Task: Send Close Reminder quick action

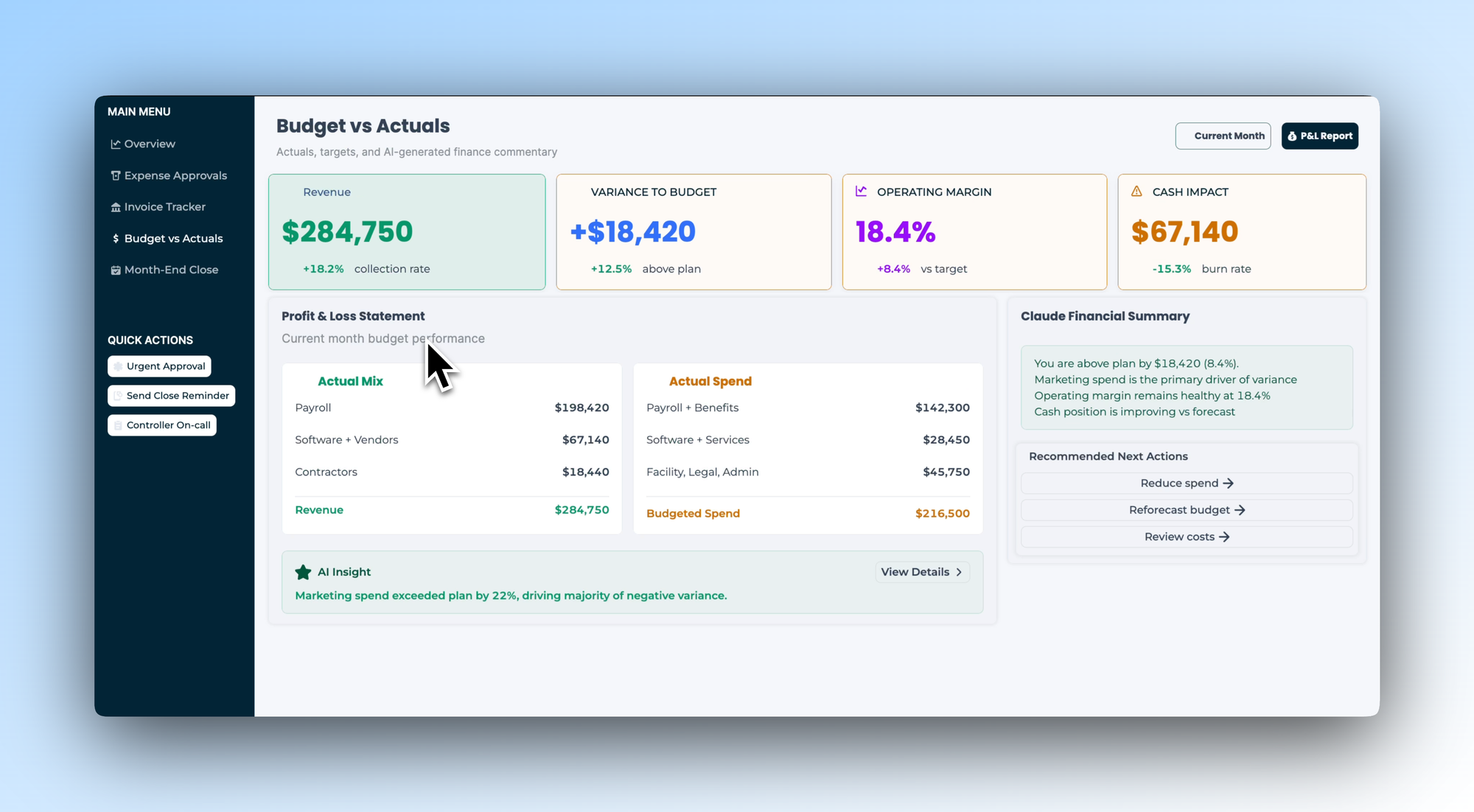Action: [x=171, y=396]
